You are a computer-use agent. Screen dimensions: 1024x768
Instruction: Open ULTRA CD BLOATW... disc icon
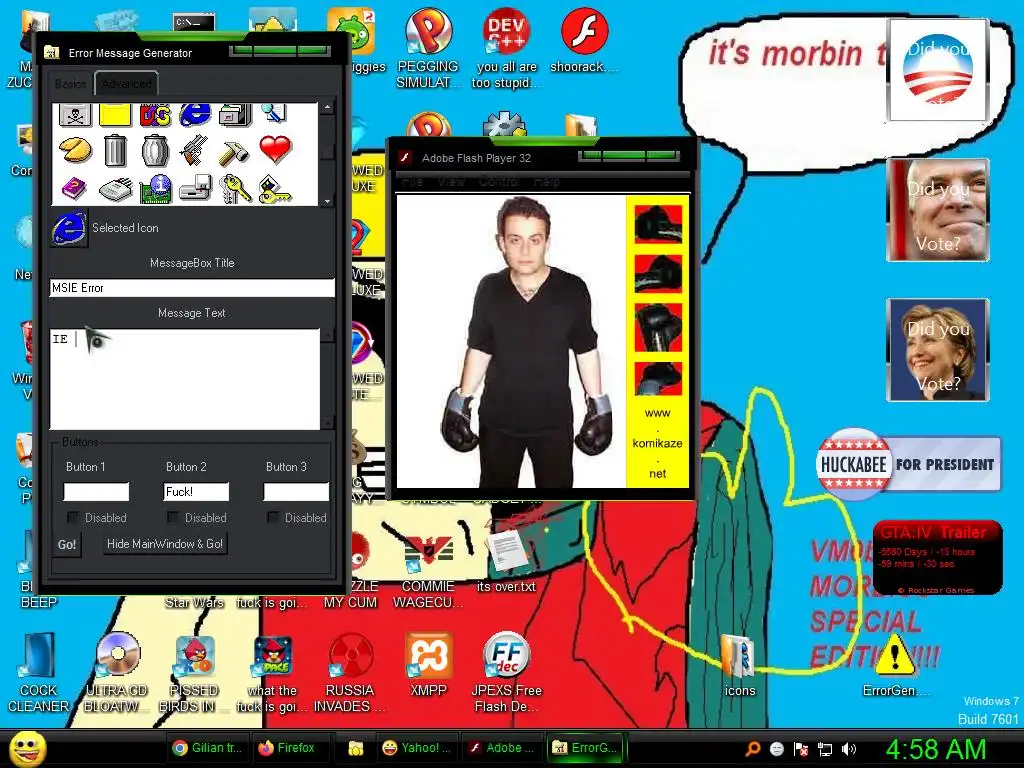[117, 673]
